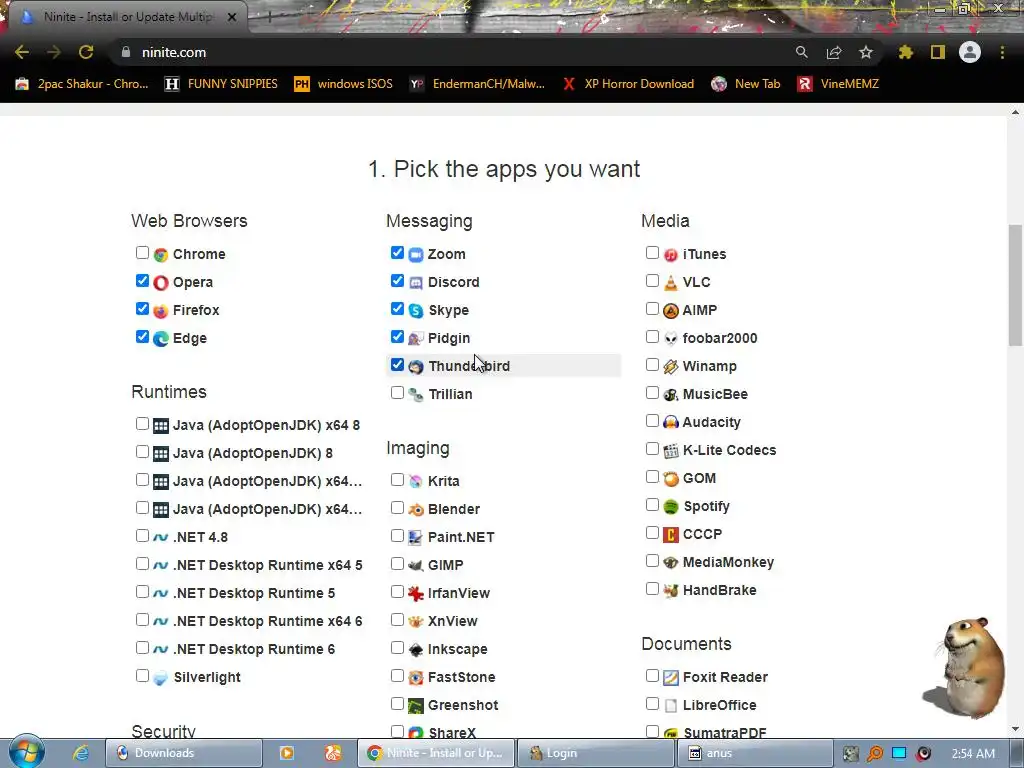
Task: Open the anus taskbar window
Action: (755, 753)
